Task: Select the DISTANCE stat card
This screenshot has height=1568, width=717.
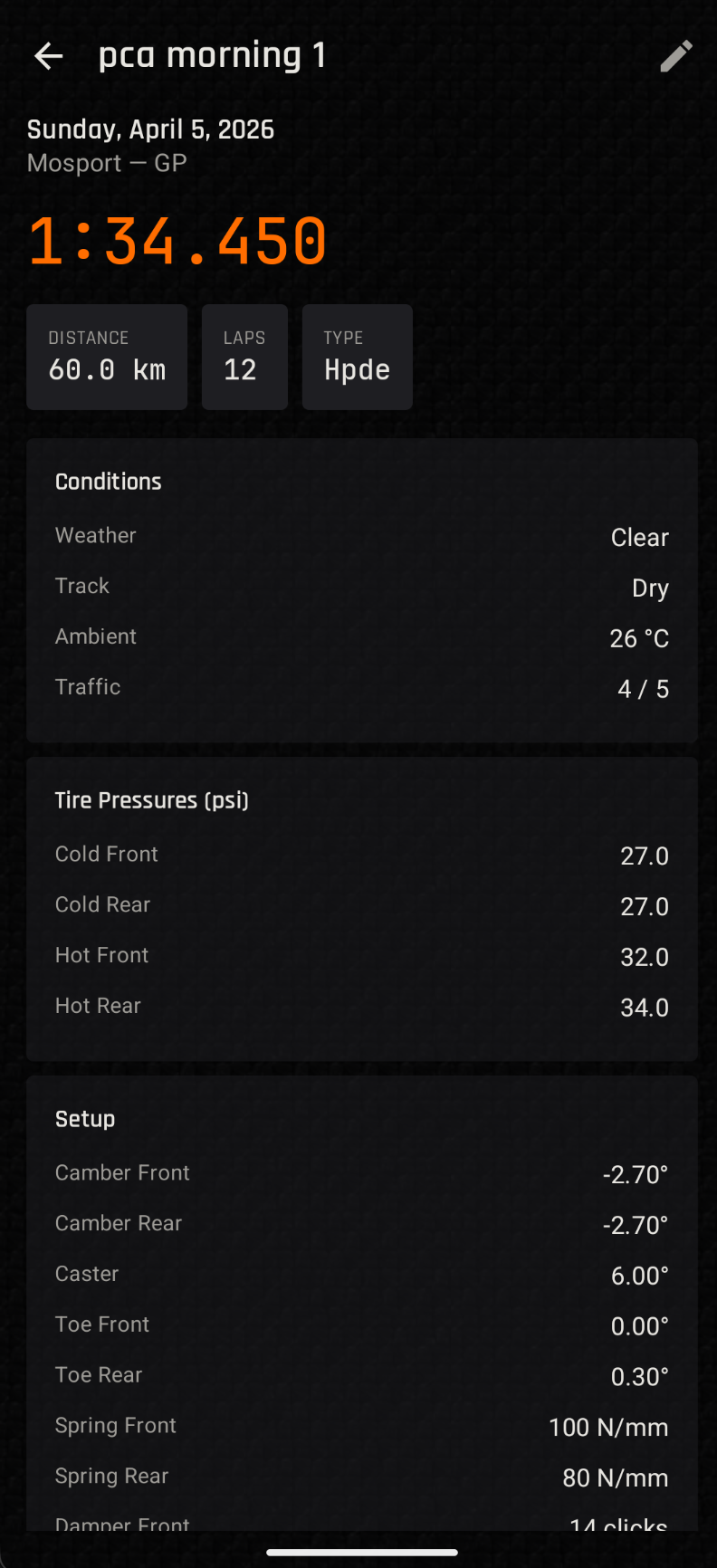Action: (x=106, y=357)
